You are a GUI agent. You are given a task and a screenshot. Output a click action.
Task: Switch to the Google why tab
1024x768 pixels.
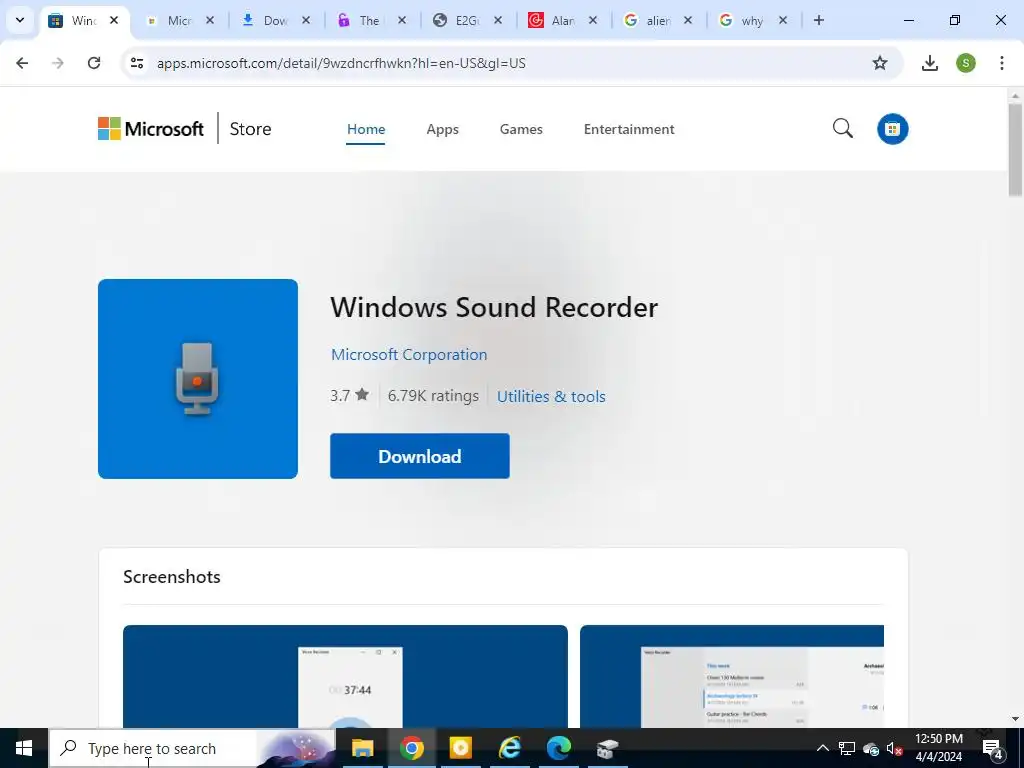point(752,21)
